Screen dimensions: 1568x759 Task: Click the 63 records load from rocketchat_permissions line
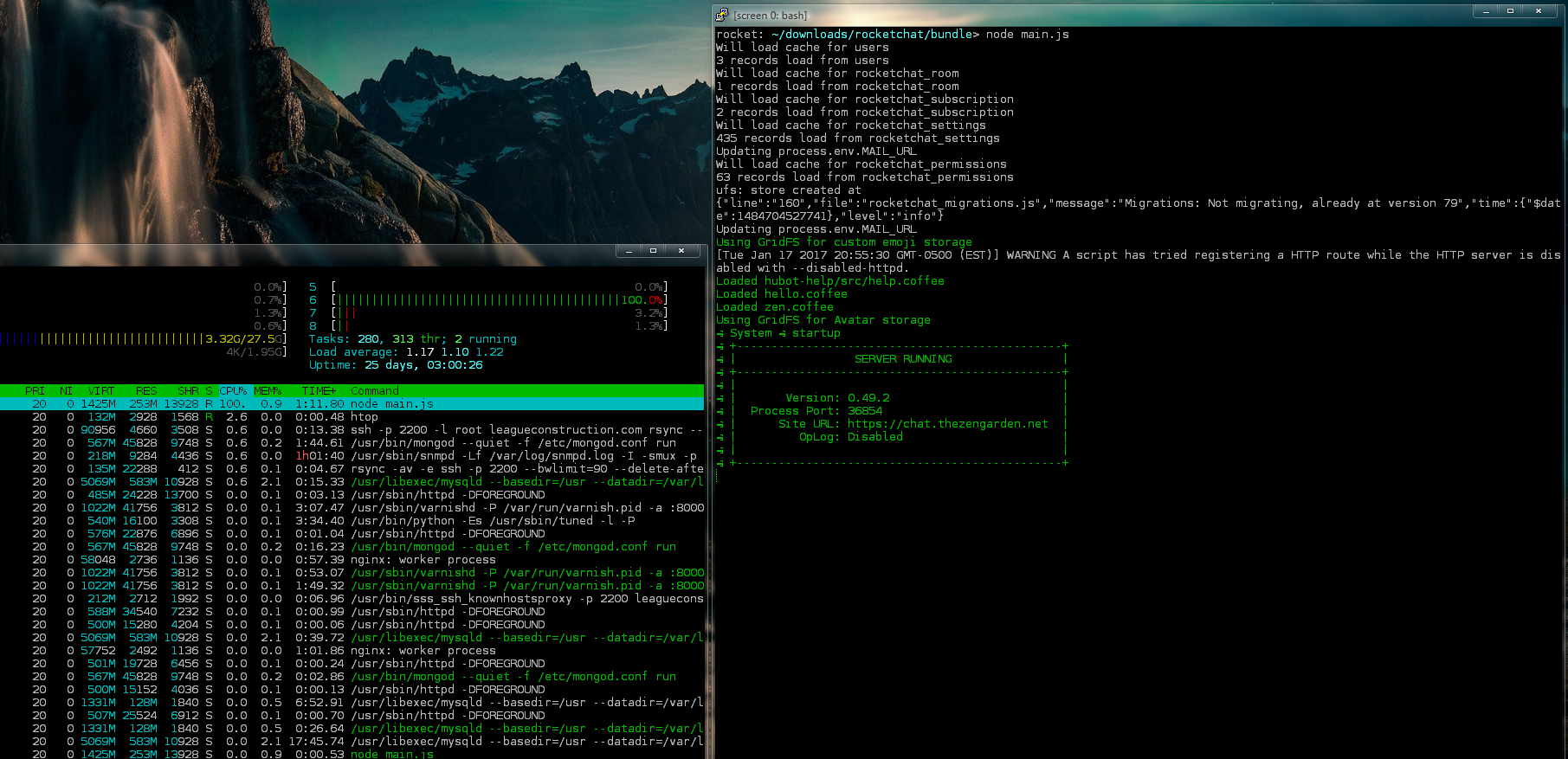[865, 177]
